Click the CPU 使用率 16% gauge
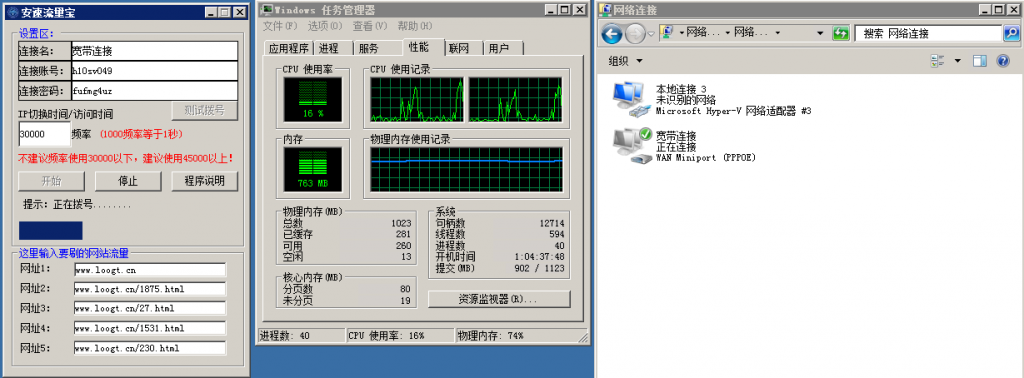Viewport: 1024px width, 378px height. (313, 99)
